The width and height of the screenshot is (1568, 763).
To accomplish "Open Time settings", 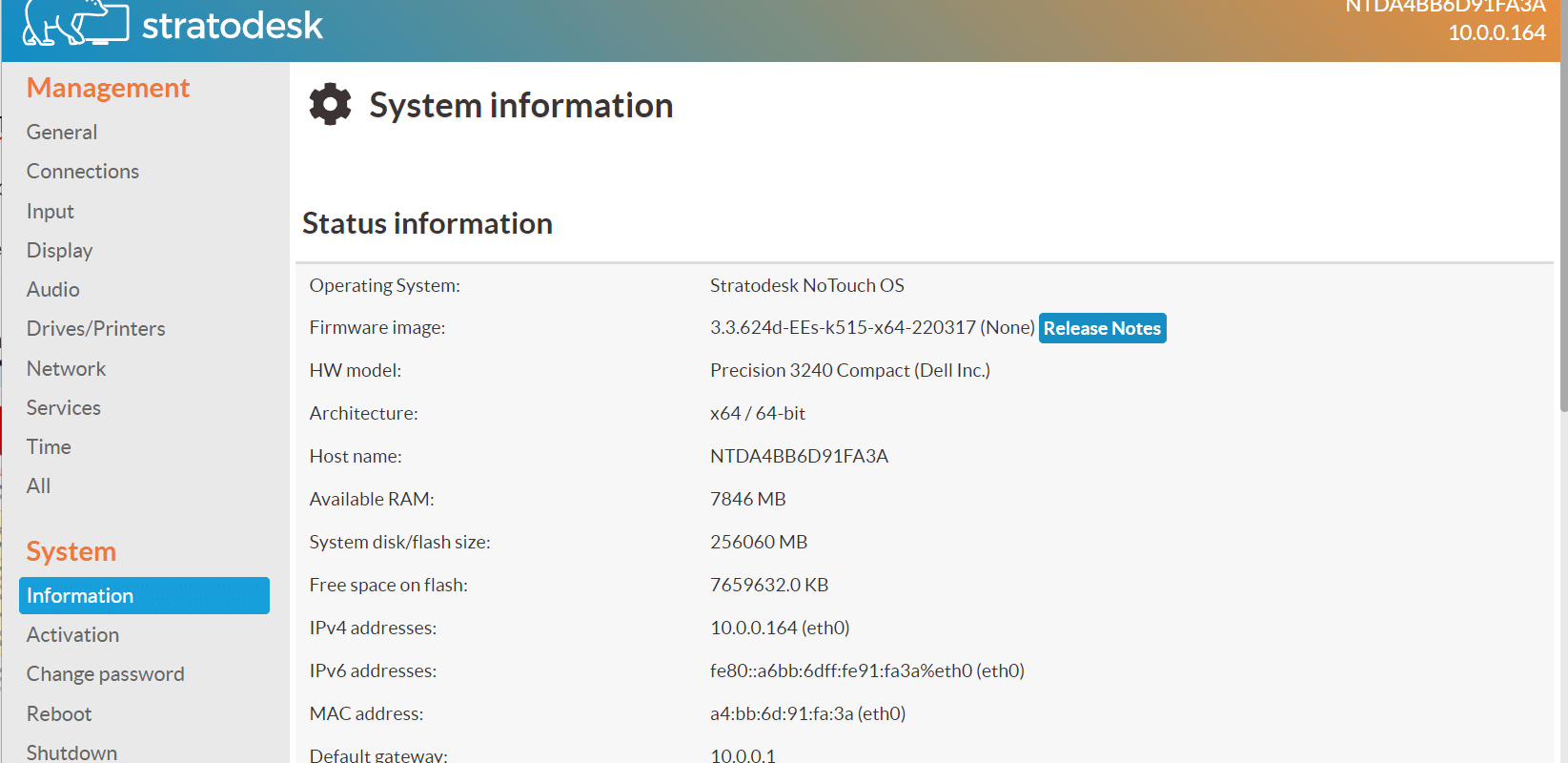I will (50, 447).
